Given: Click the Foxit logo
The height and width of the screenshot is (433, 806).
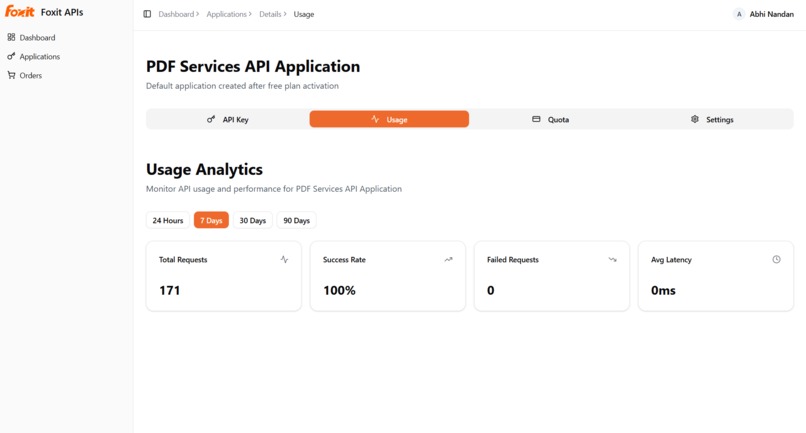Looking at the screenshot, I should pyautogui.click(x=20, y=11).
